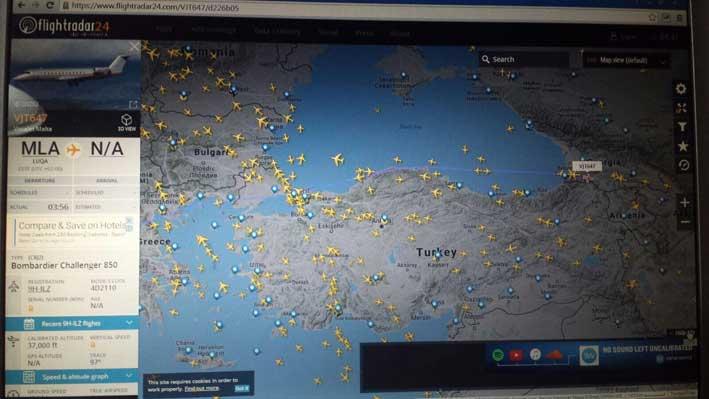This screenshot has width=709, height=399.
Task: Click the flightradar24 logo
Action: (x=64, y=26)
